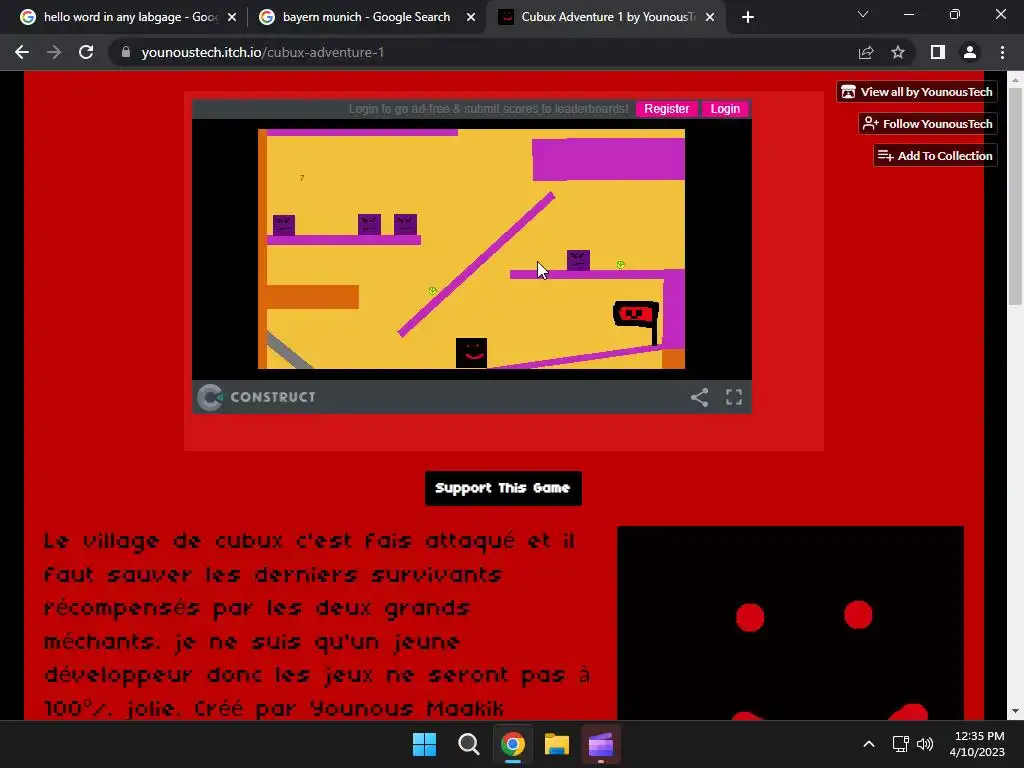Click the black face image thumbnail
Image resolution: width=1024 pixels, height=768 pixels.
[x=790, y=622]
